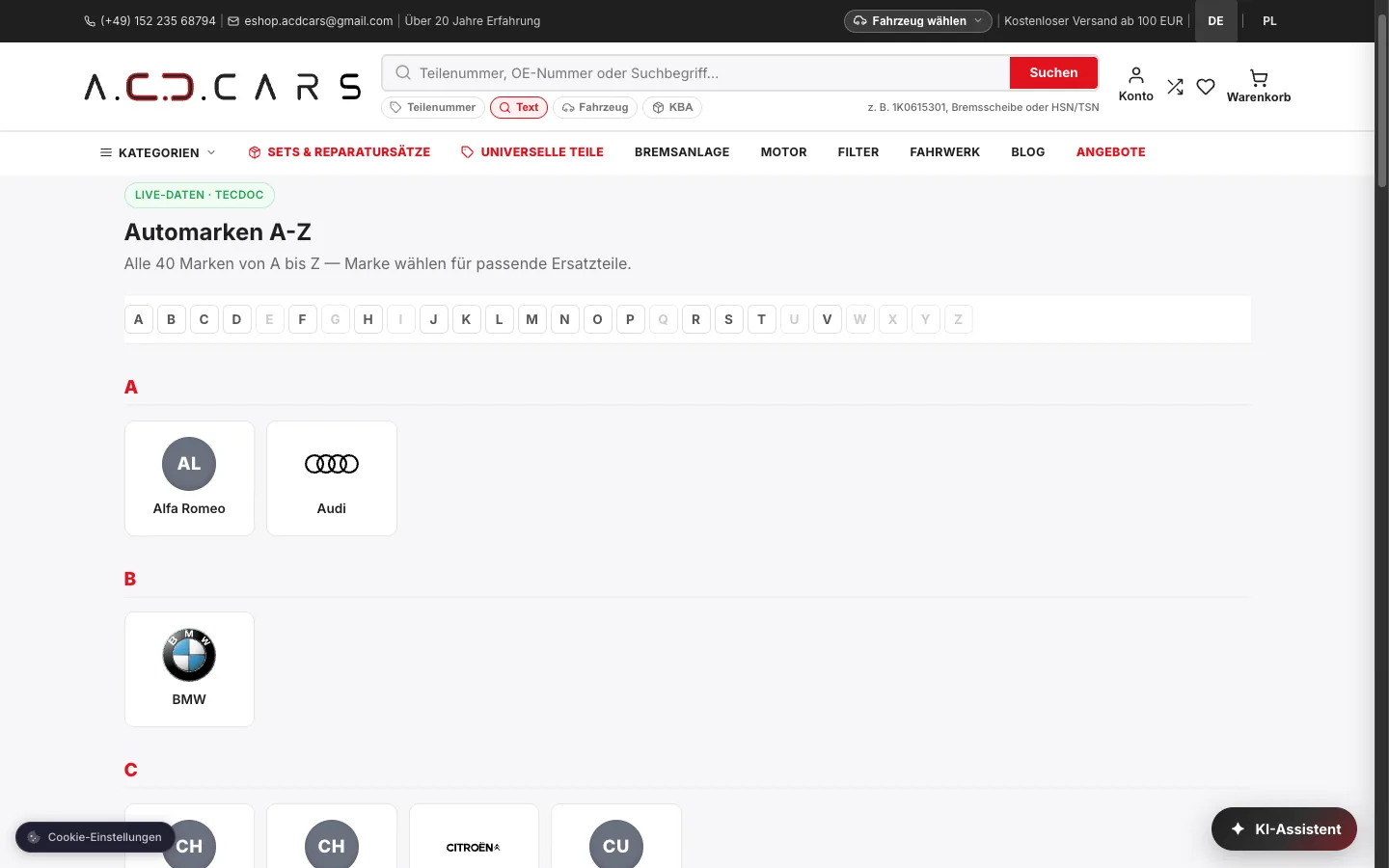Jump to letter A in alphabet index
This screenshot has width=1389, height=868.
[x=139, y=319]
